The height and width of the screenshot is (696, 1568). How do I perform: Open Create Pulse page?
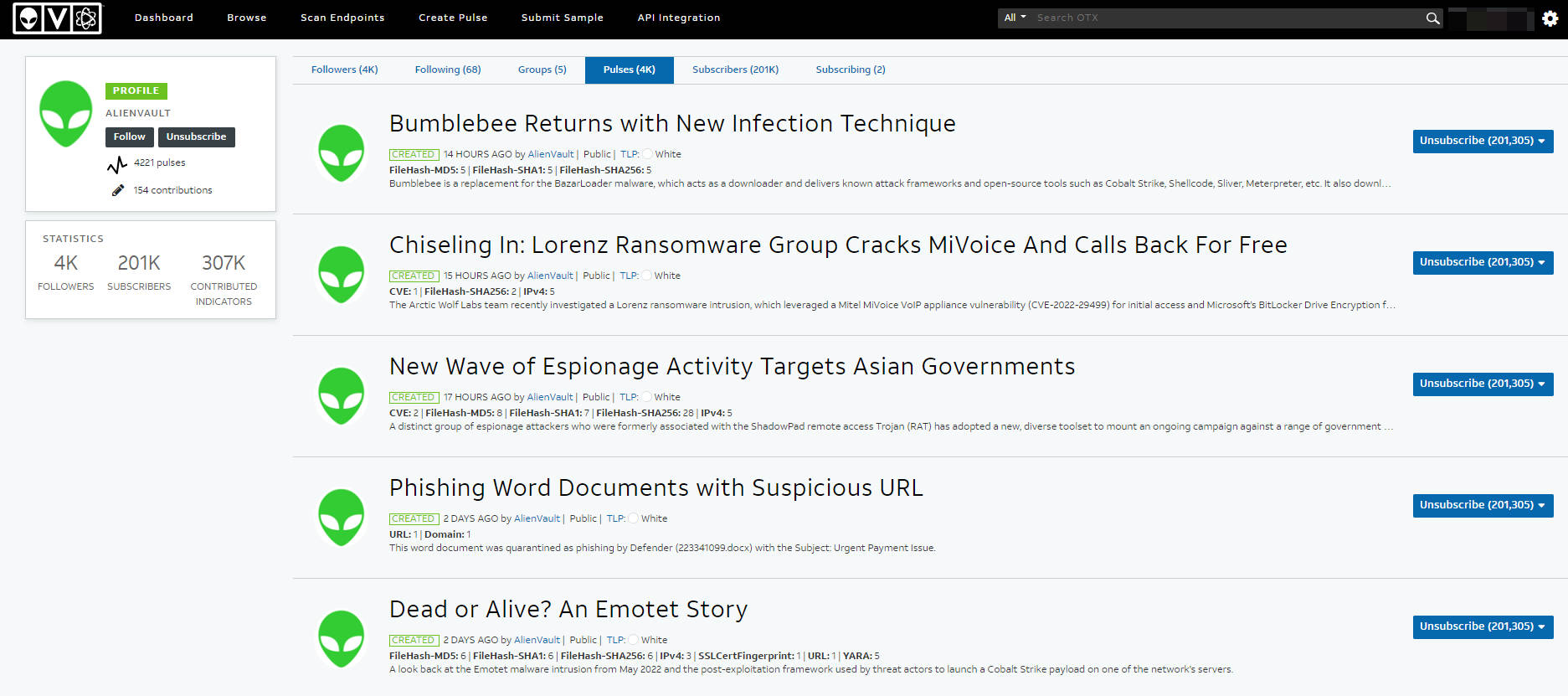(453, 18)
